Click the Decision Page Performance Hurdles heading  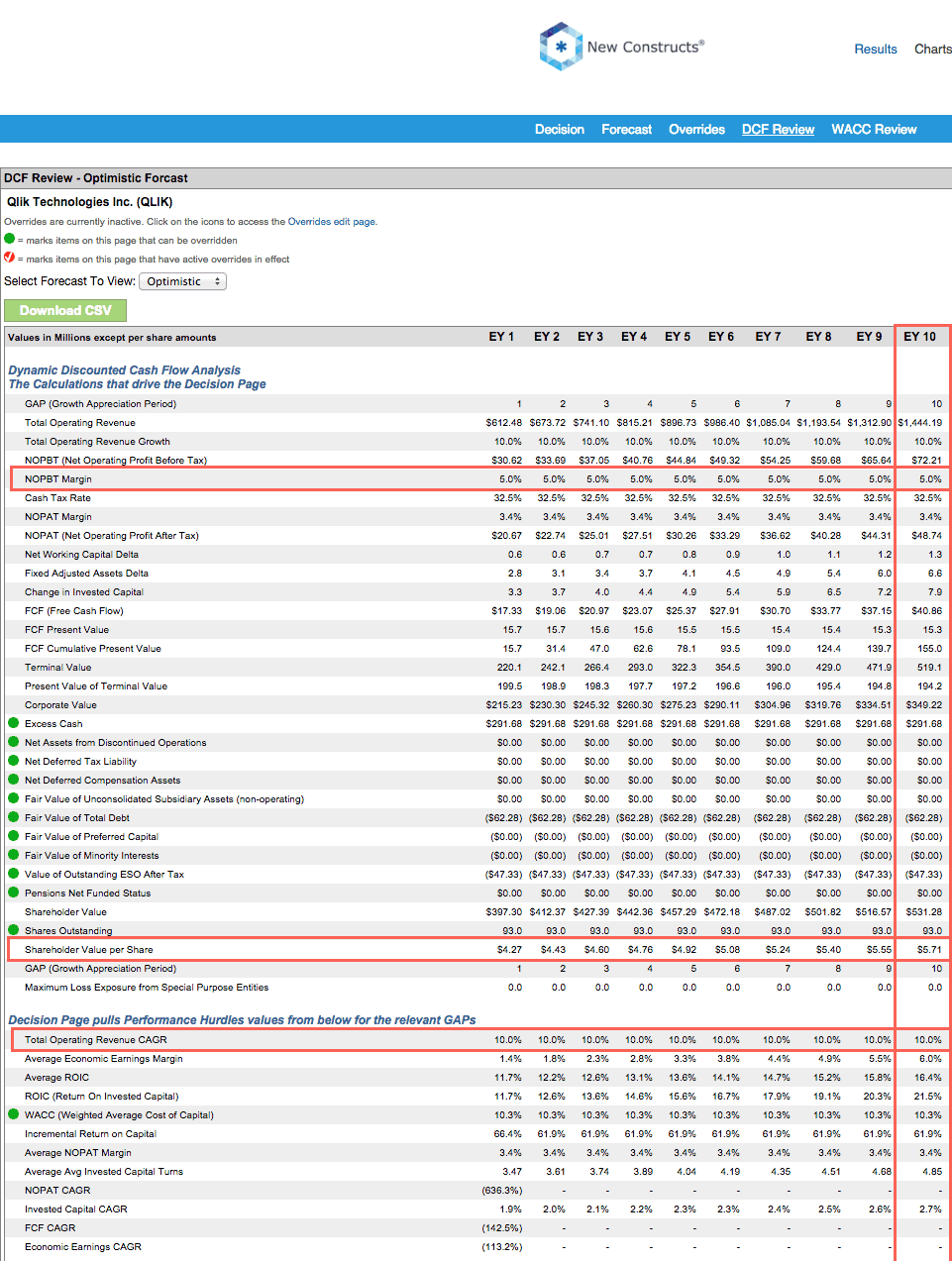click(242, 1020)
